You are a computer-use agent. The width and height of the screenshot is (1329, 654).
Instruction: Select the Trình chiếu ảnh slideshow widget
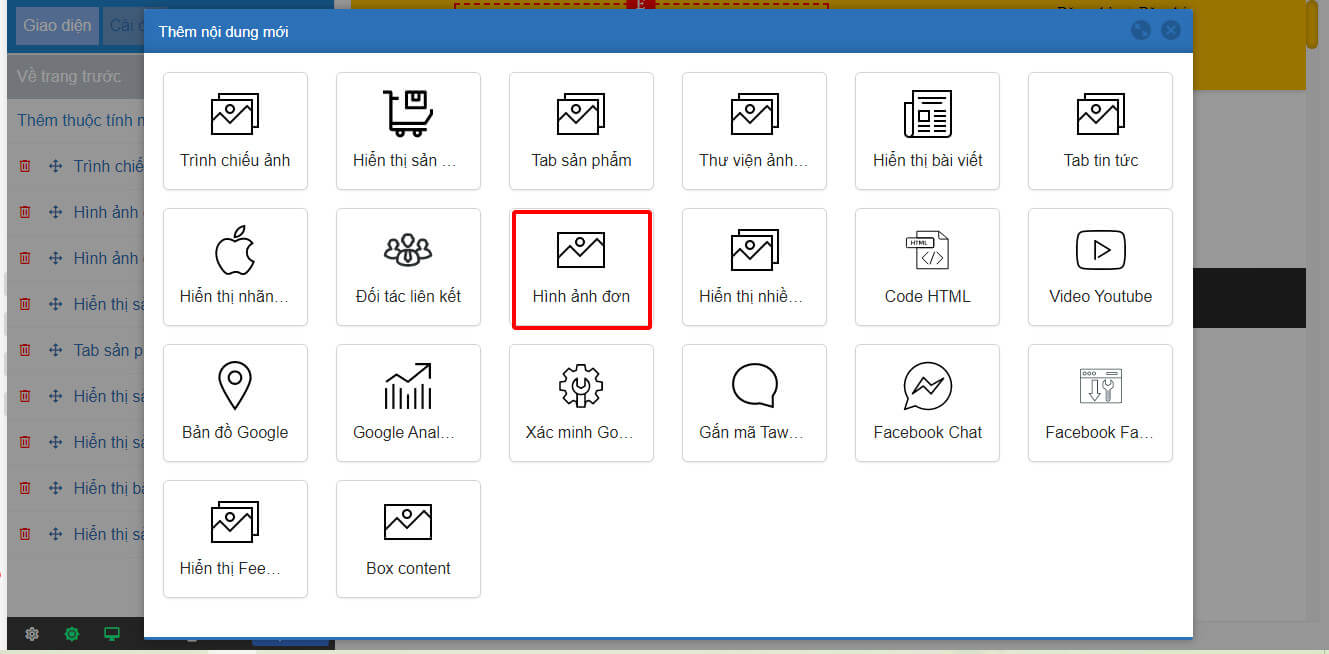click(x=235, y=130)
